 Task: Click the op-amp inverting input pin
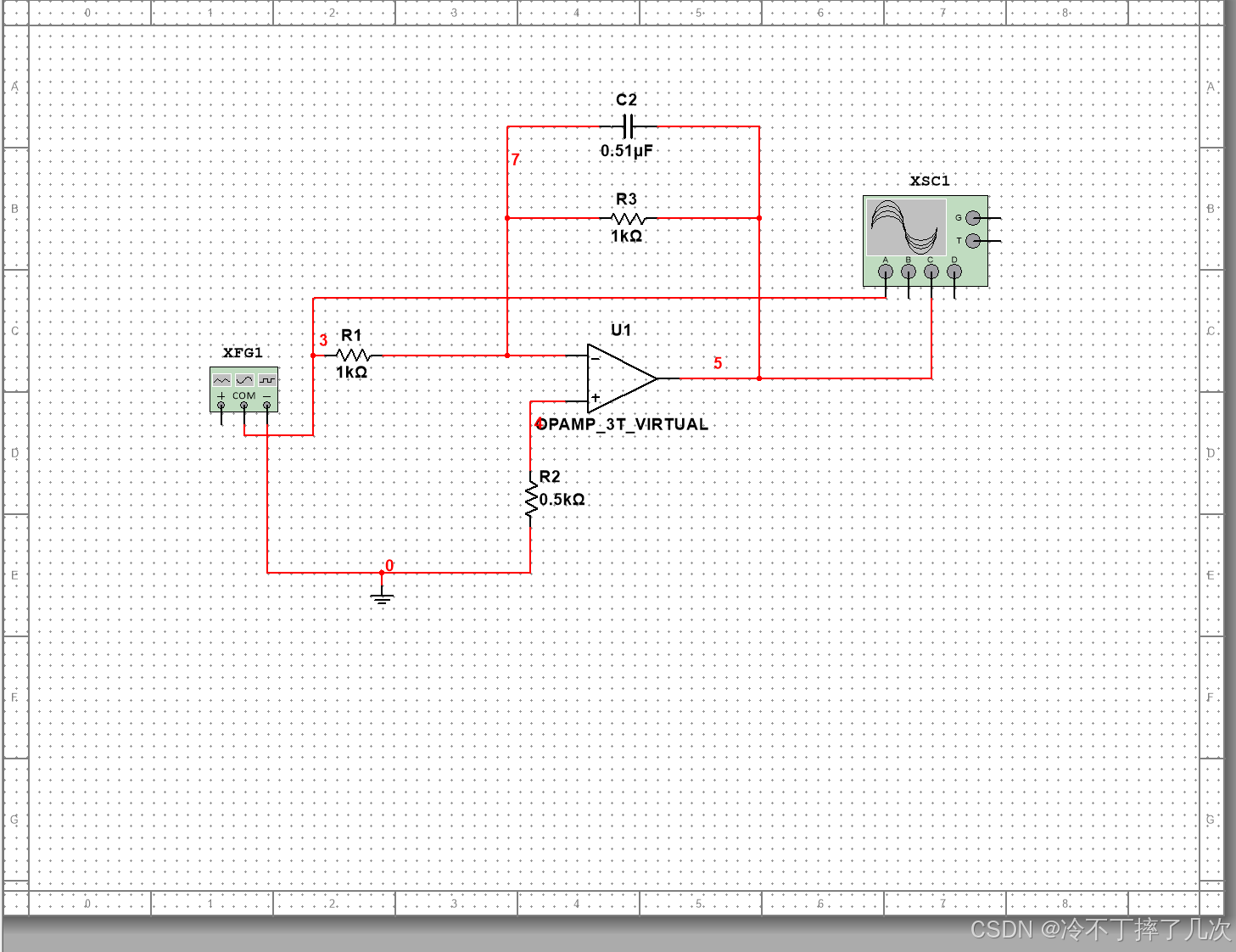(577, 356)
